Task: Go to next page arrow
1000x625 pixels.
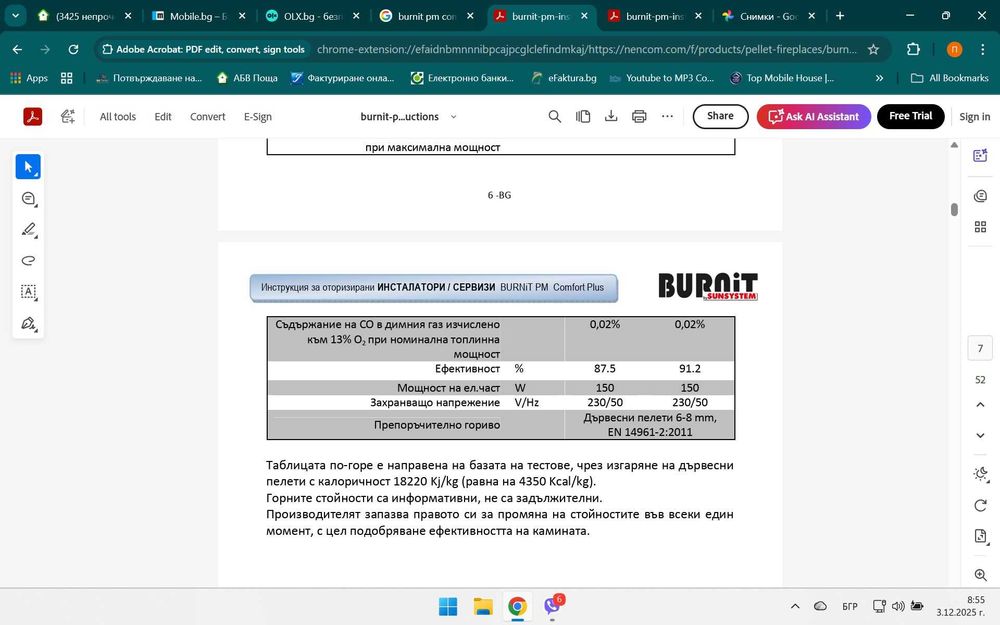Action: click(x=980, y=436)
